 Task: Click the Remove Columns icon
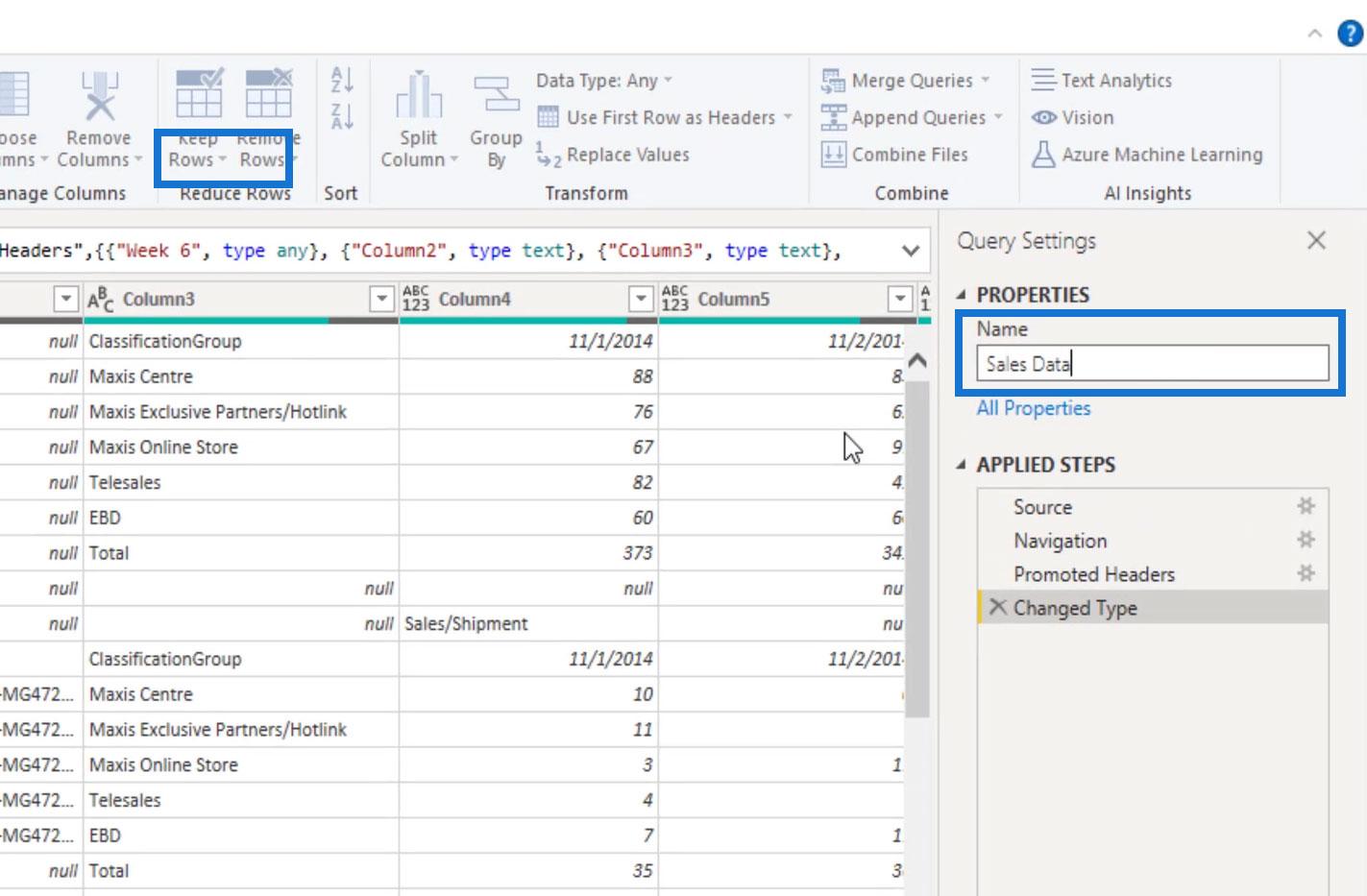pos(99,97)
